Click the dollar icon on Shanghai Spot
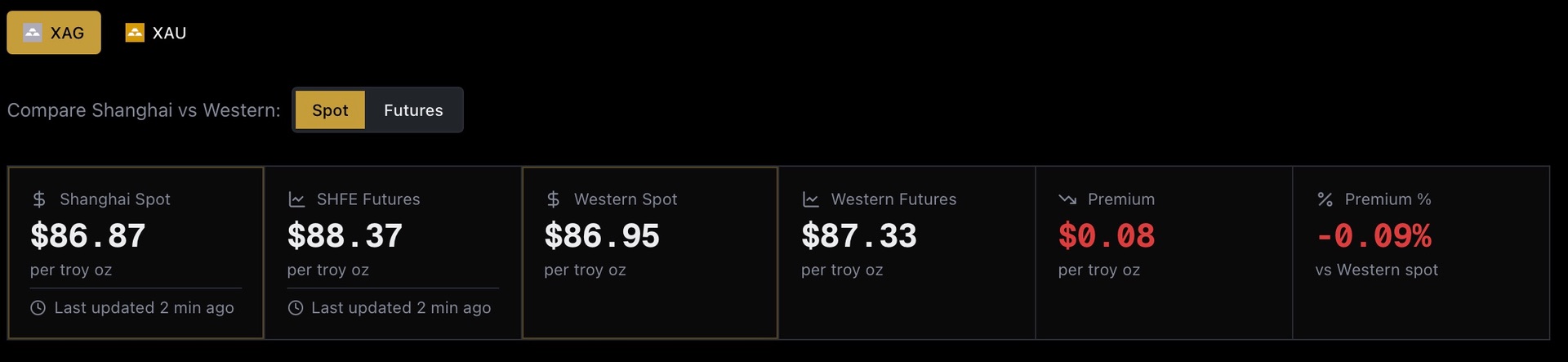 [x=39, y=199]
